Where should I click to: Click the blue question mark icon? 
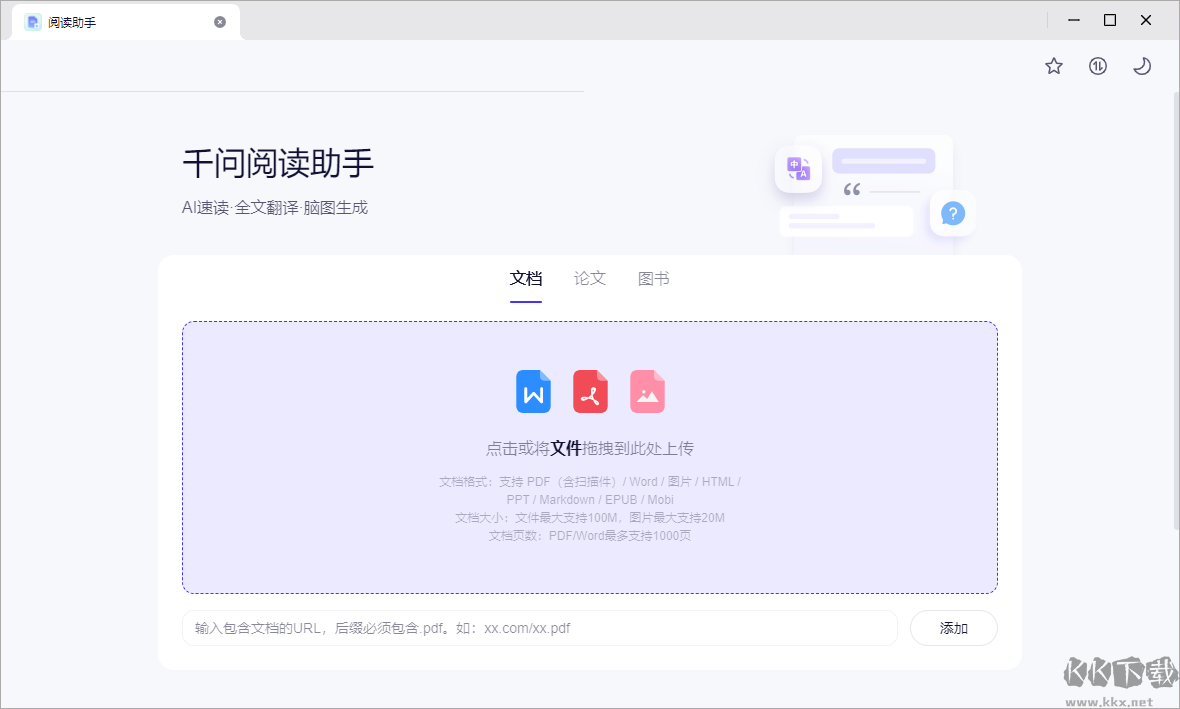(953, 214)
